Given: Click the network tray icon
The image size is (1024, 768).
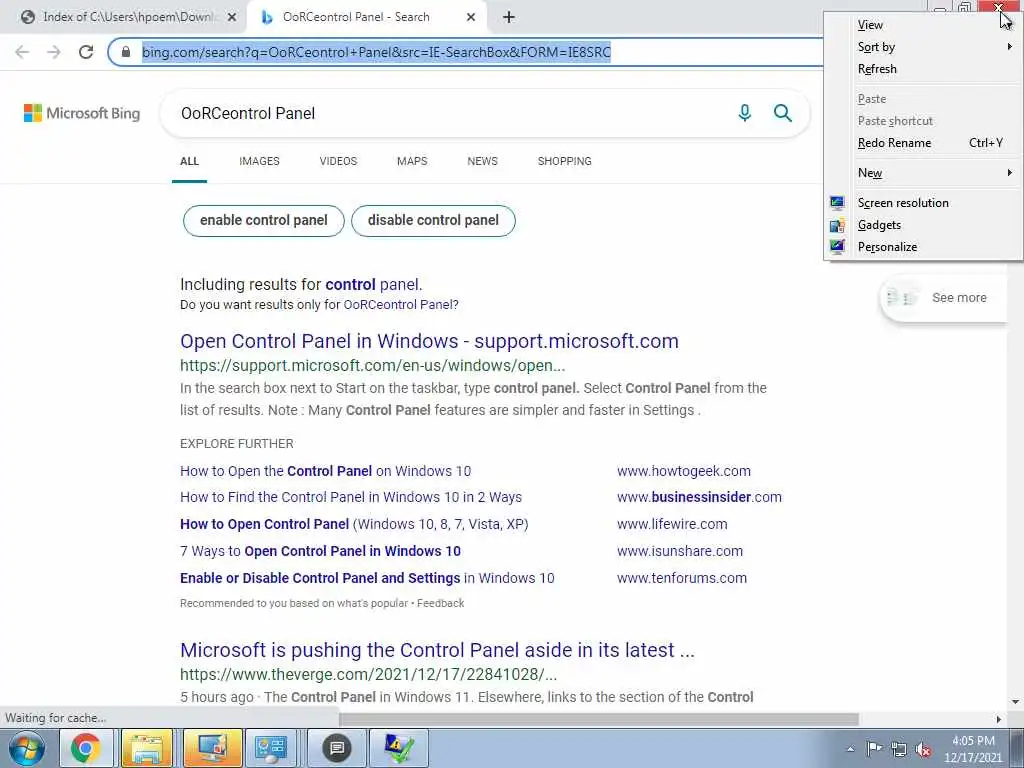Looking at the screenshot, I should (x=899, y=749).
